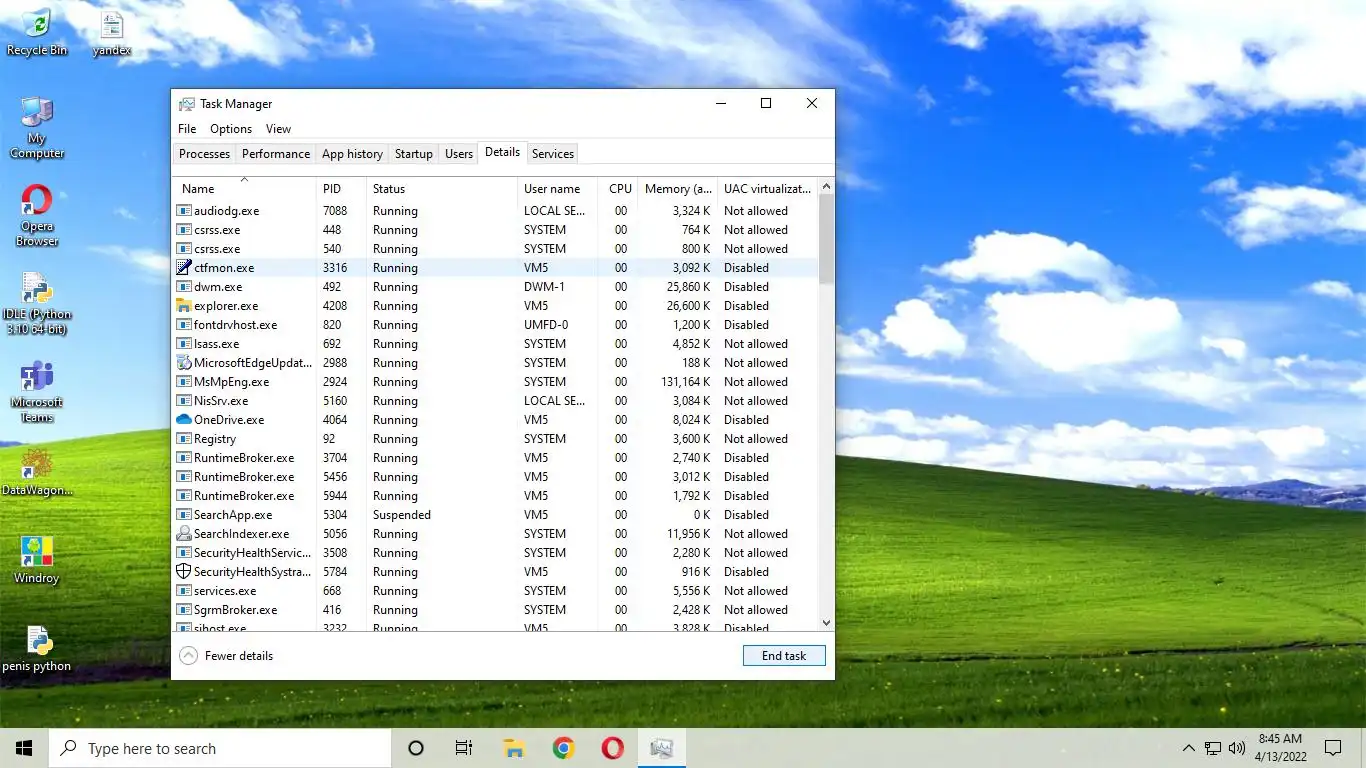
Task: Click Task Manager taskbar icon
Action: click(661, 748)
